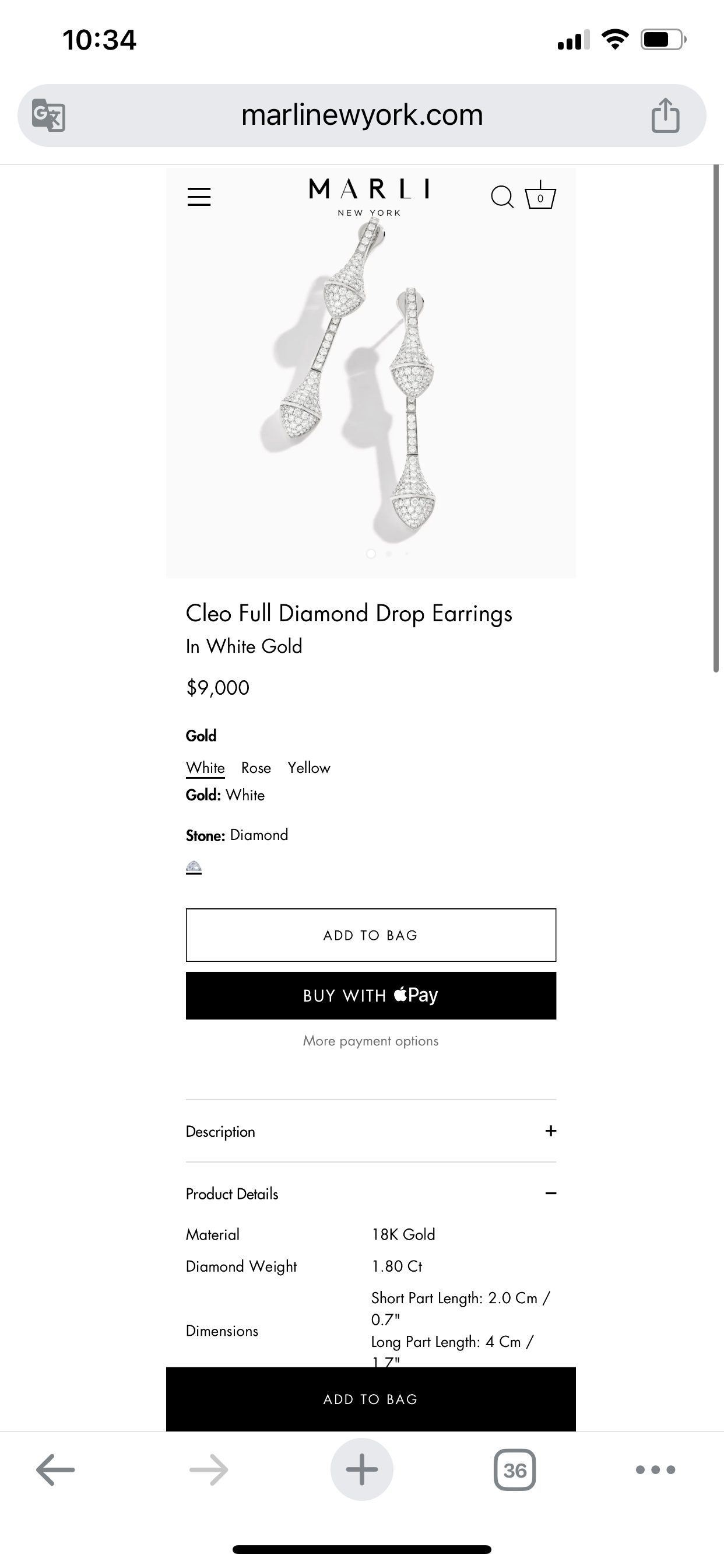Open the browser three-dot more menu
Viewport: 724px width, 1568px height.
pyautogui.click(x=655, y=1469)
